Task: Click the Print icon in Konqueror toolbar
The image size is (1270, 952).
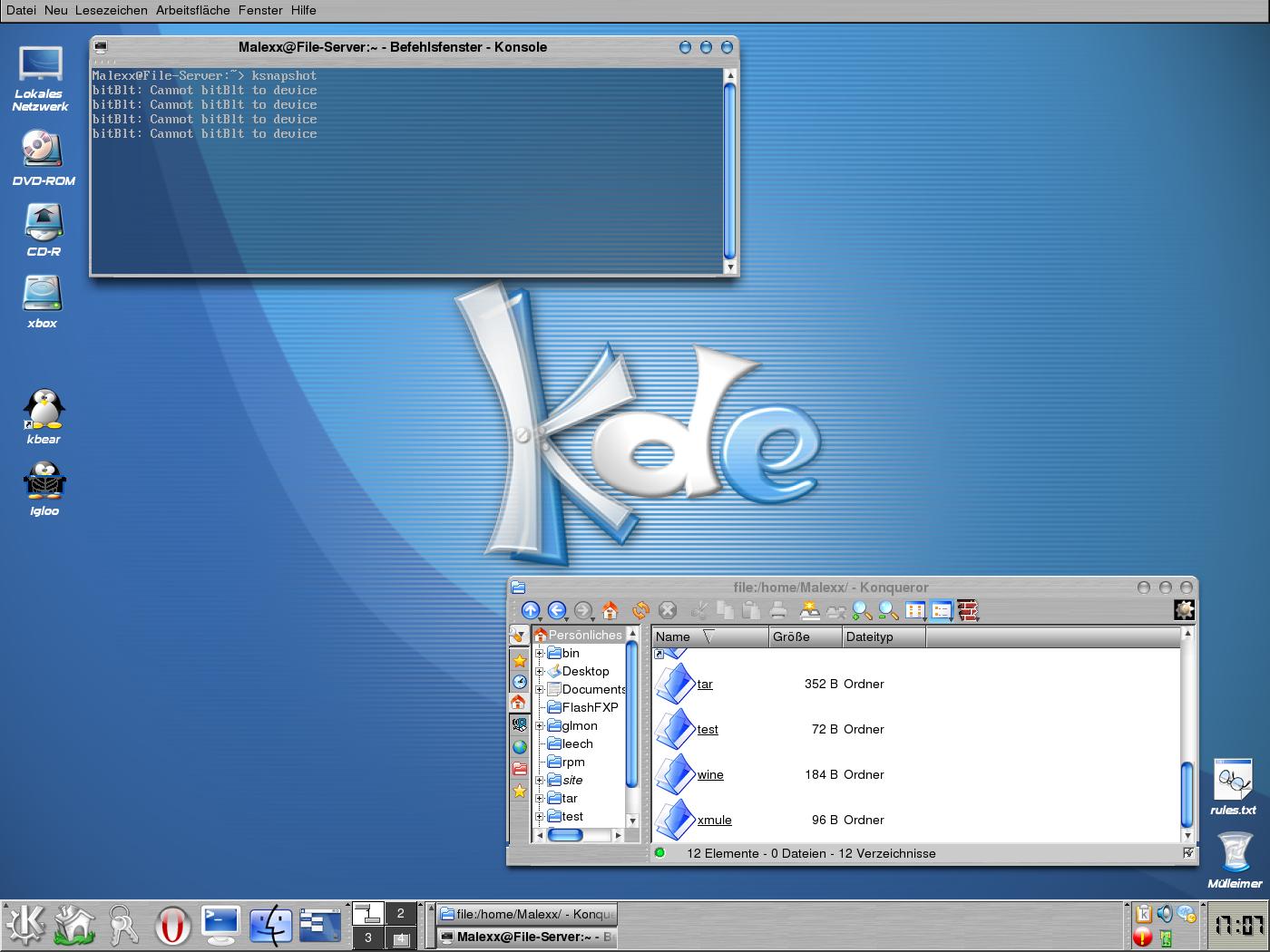Action: click(777, 611)
